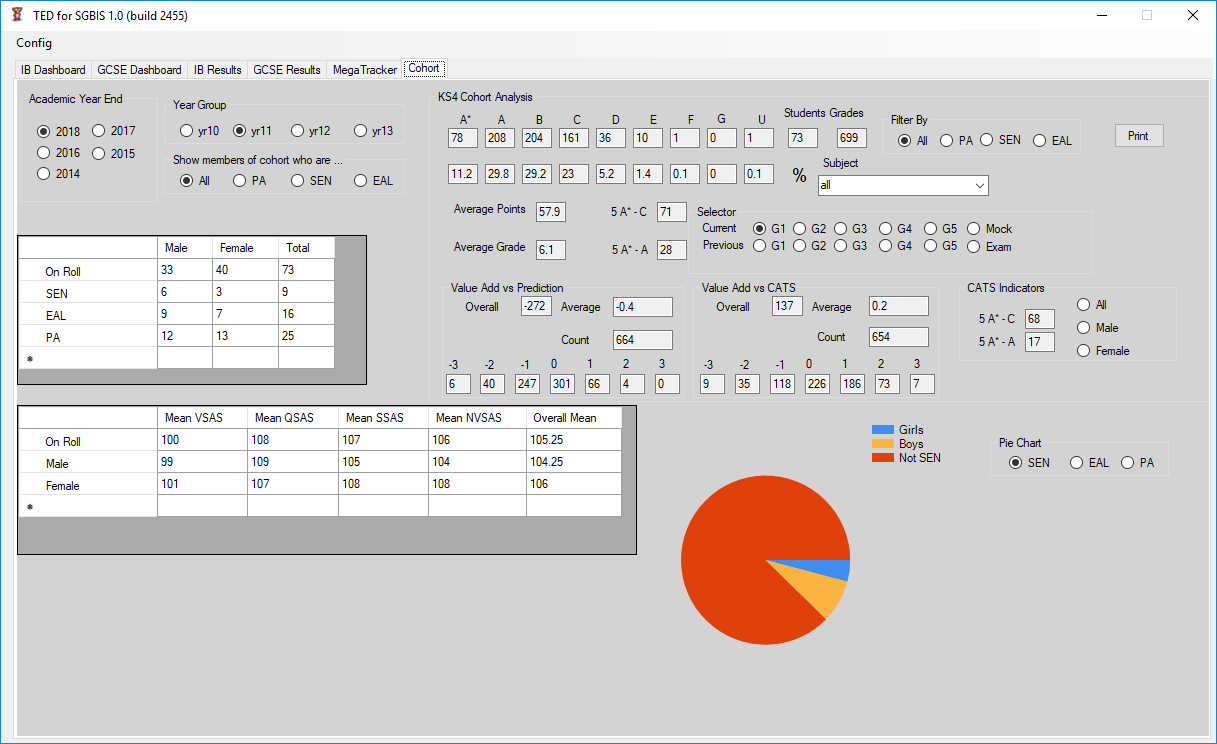Click the Print button

pyautogui.click(x=1139, y=136)
